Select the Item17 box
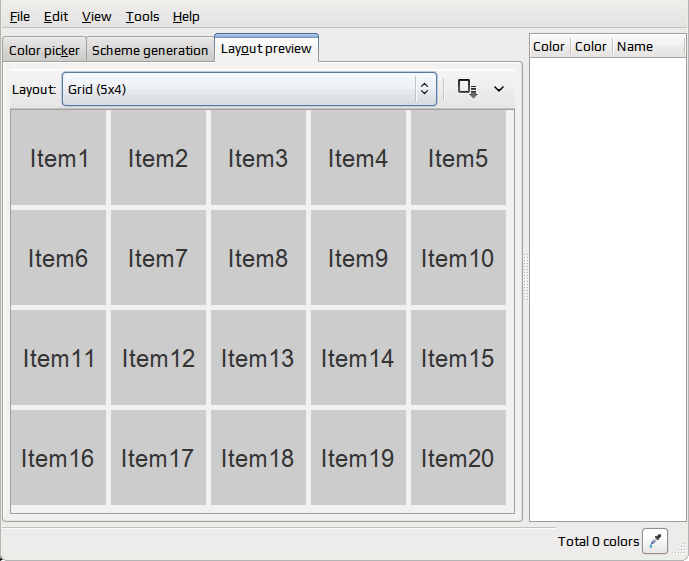This screenshot has height=561, width=689. (x=158, y=457)
